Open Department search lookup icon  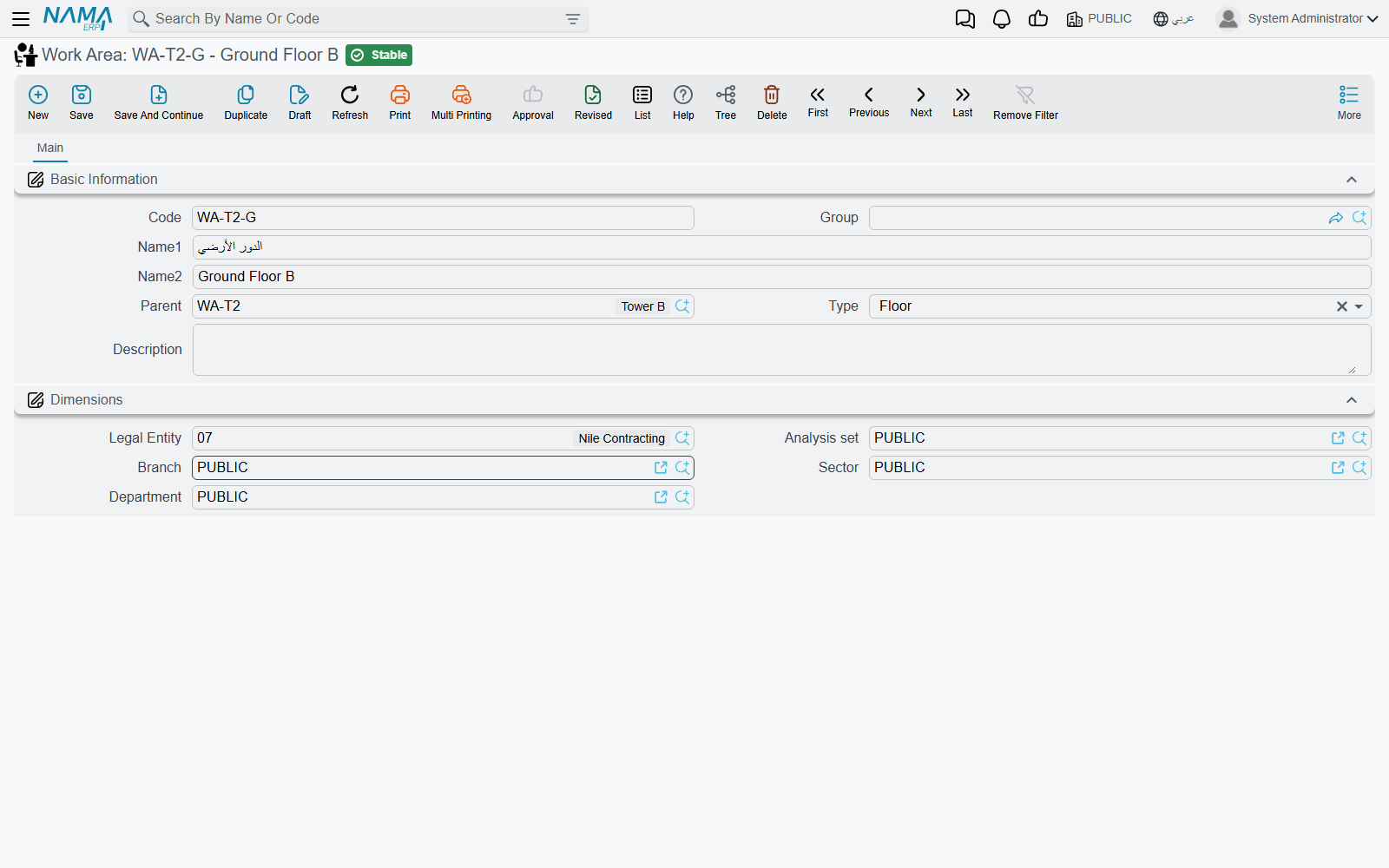(682, 497)
